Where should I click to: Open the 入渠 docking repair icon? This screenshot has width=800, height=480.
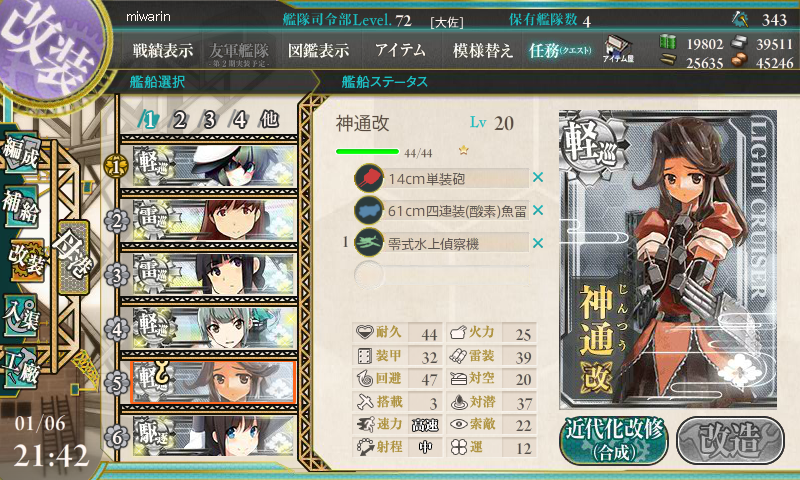tap(20, 316)
